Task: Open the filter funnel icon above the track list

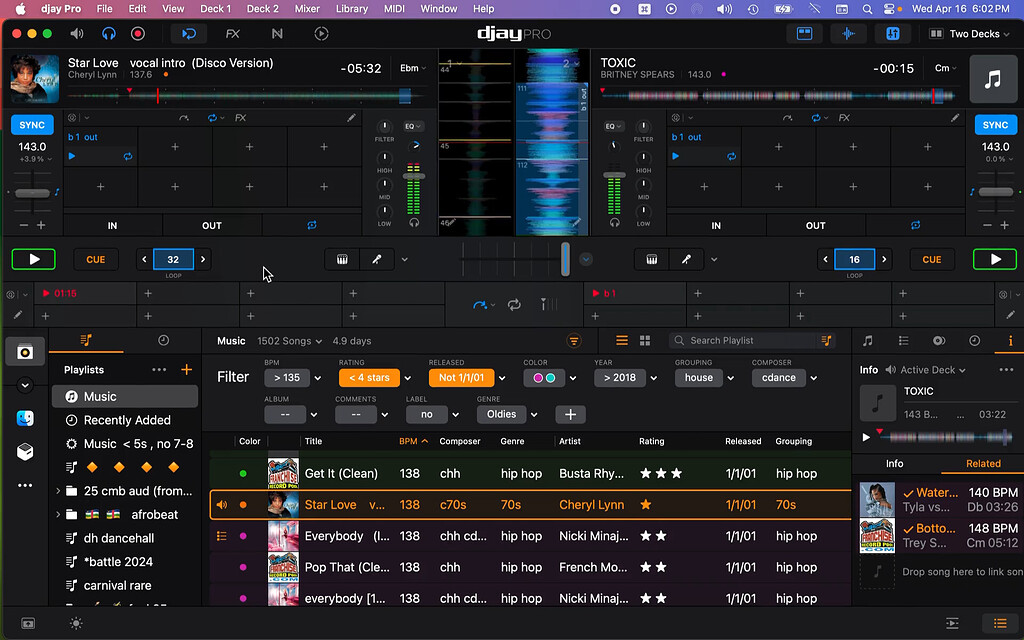Action: tap(574, 341)
